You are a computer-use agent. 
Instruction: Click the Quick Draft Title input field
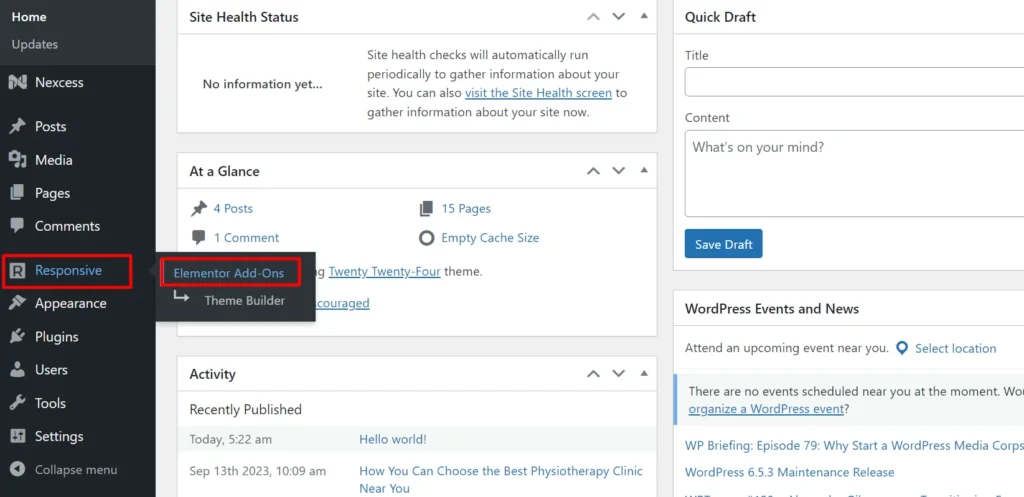pos(854,82)
